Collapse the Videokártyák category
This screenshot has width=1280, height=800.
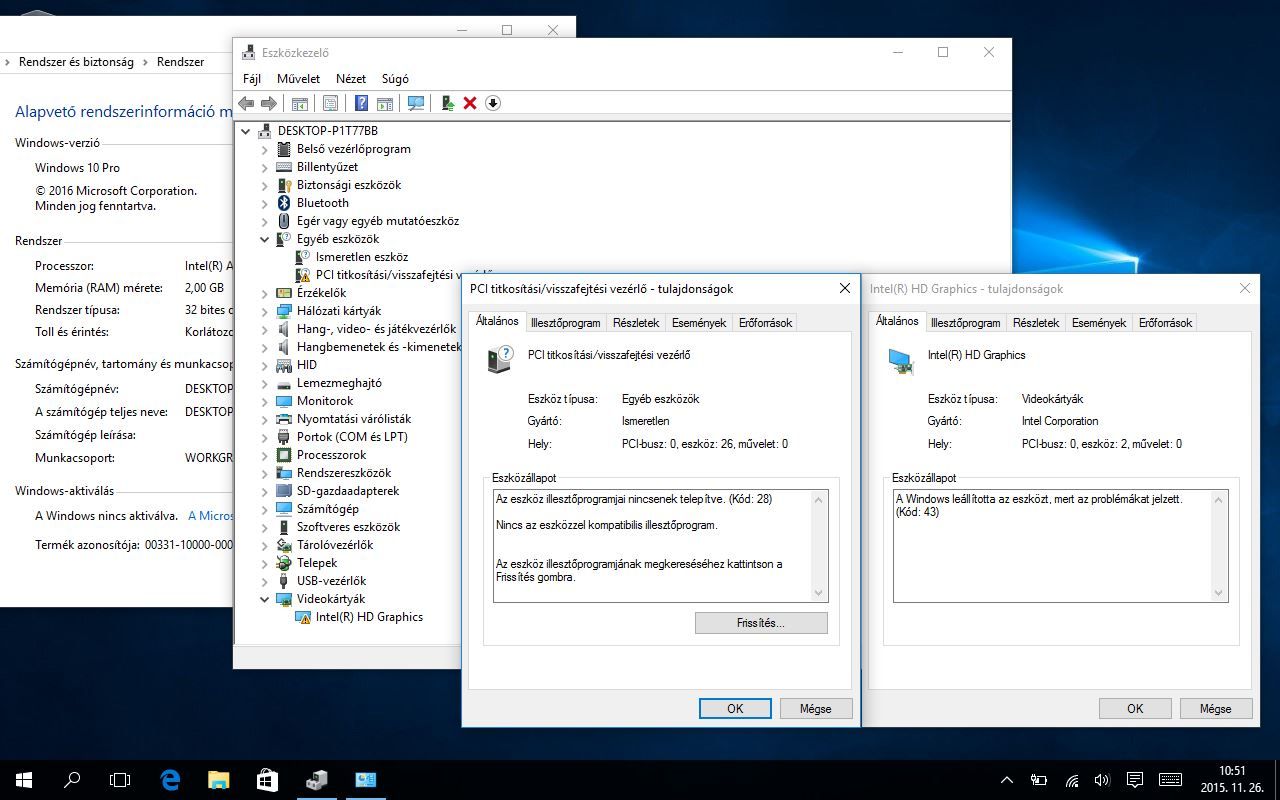click(265, 599)
